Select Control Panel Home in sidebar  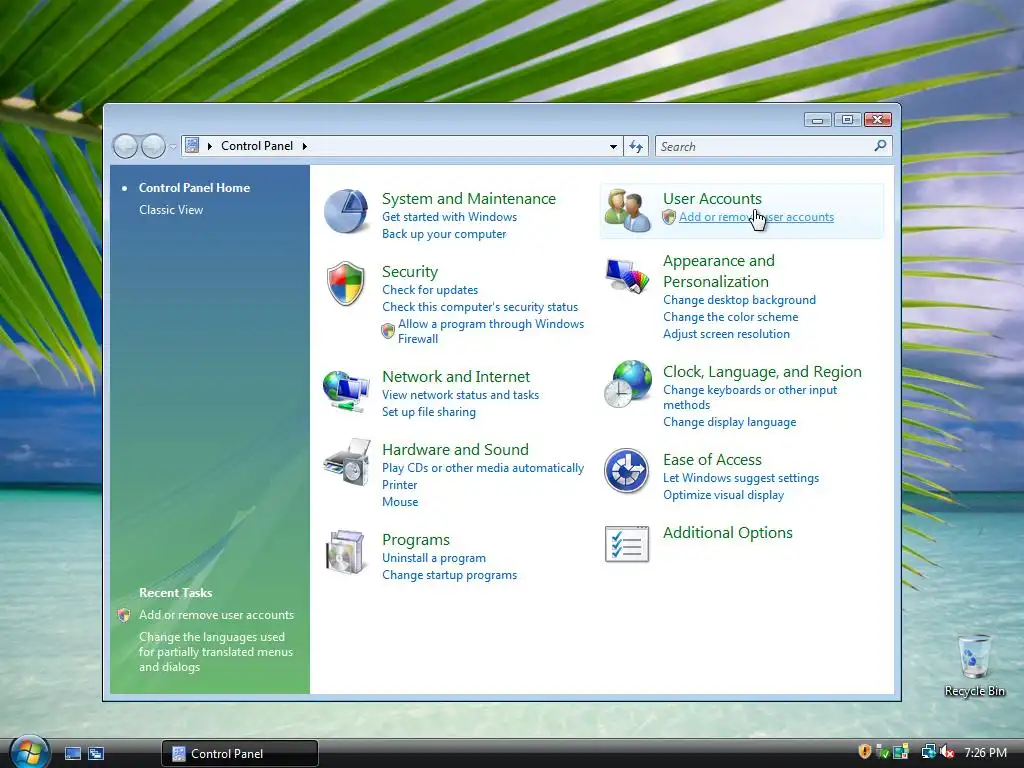194,187
